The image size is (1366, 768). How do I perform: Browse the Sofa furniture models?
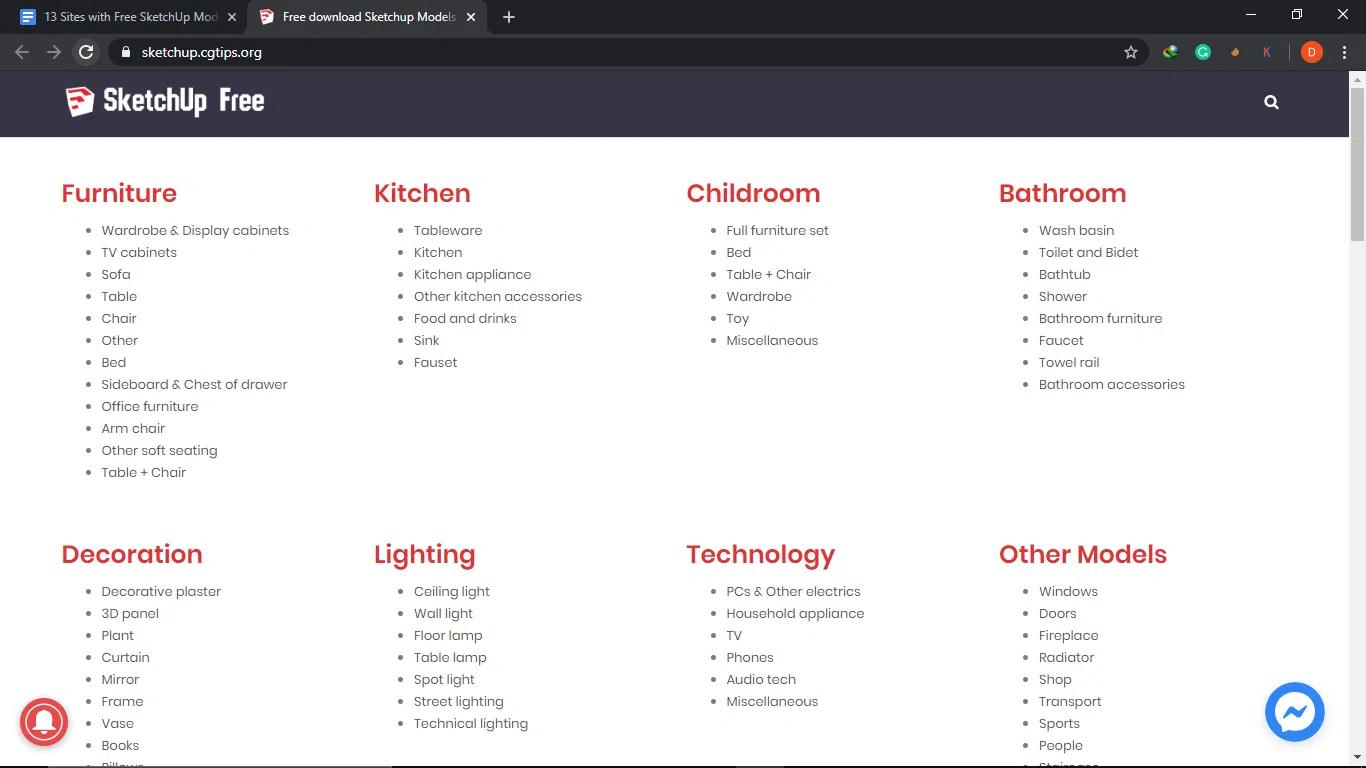[x=115, y=274]
